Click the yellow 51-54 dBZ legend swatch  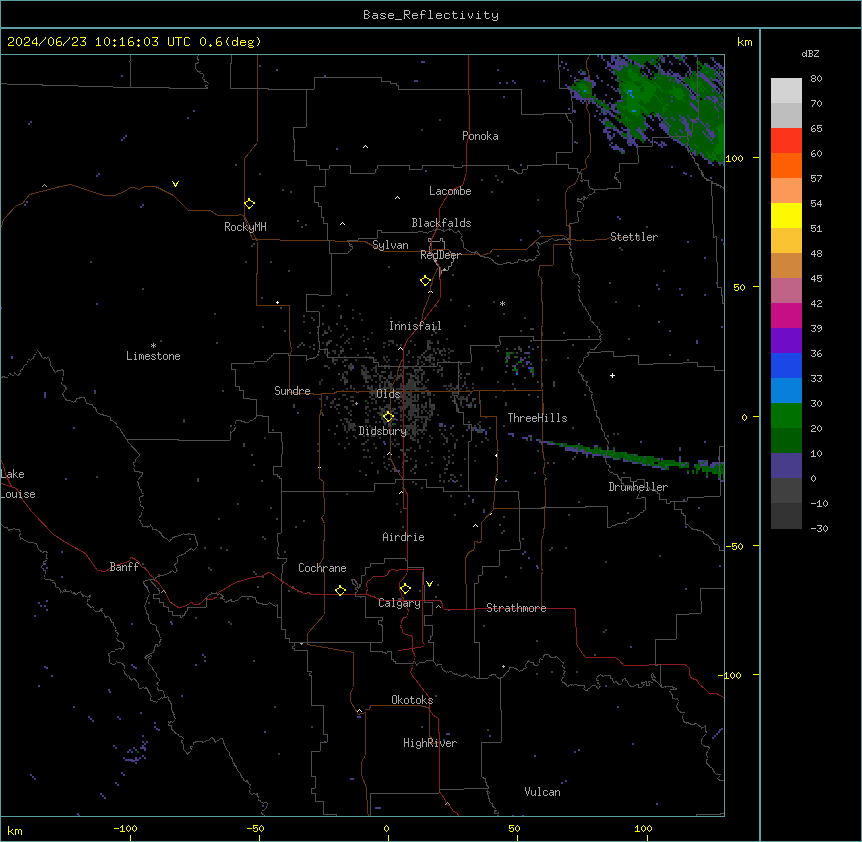coord(786,215)
